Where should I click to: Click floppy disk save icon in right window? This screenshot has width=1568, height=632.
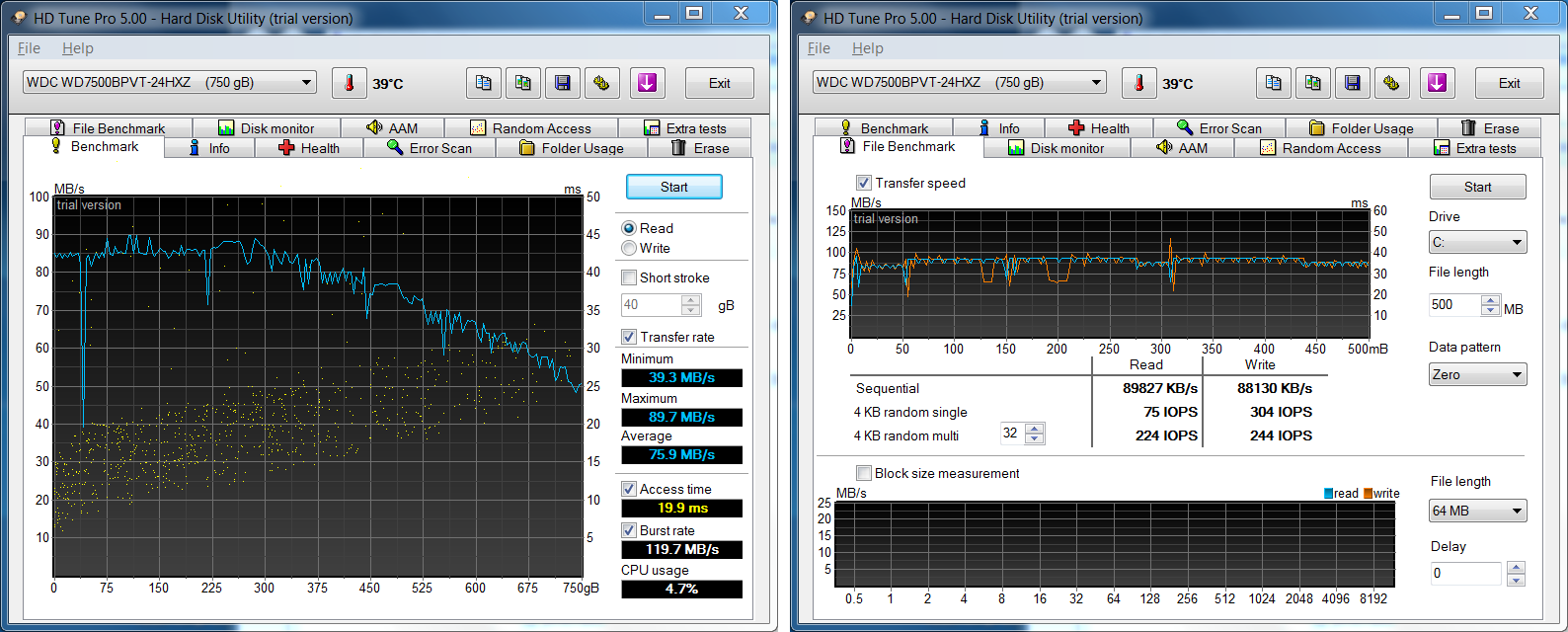[x=1353, y=83]
